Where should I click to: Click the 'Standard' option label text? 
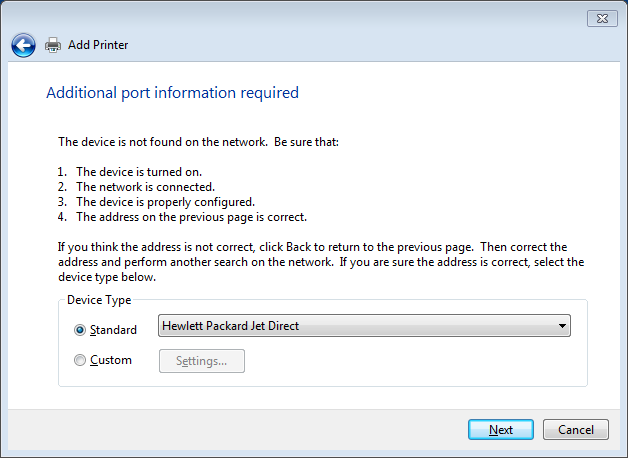[x=113, y=330]
